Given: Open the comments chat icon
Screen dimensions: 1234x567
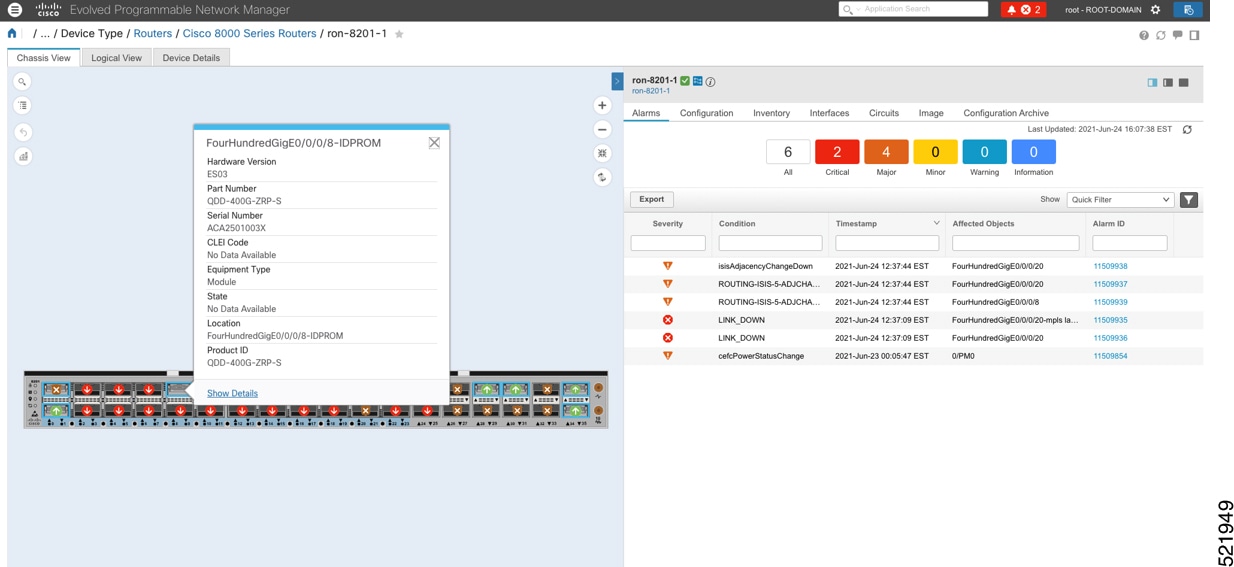Looking at the screenshot, I should [1178, 35].
